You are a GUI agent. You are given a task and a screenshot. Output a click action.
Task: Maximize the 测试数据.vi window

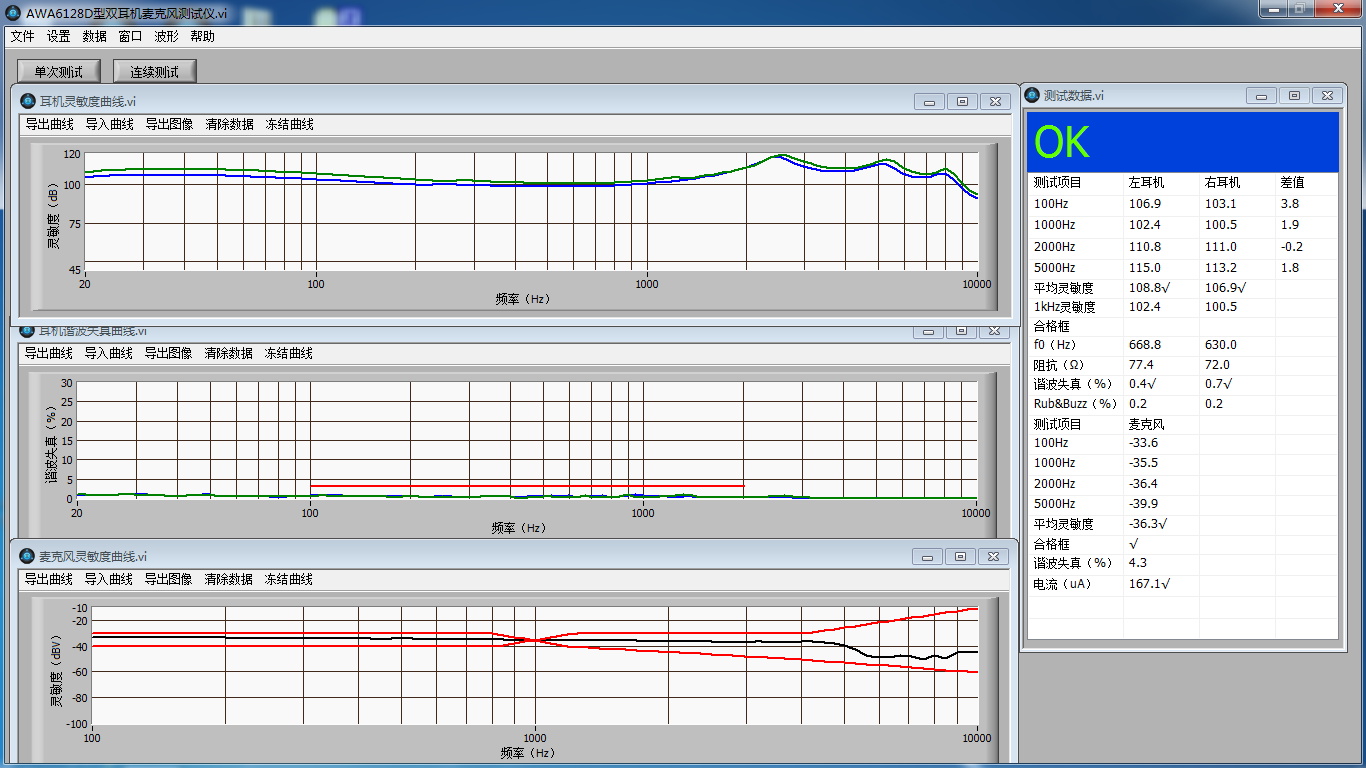click(1294, 95)
